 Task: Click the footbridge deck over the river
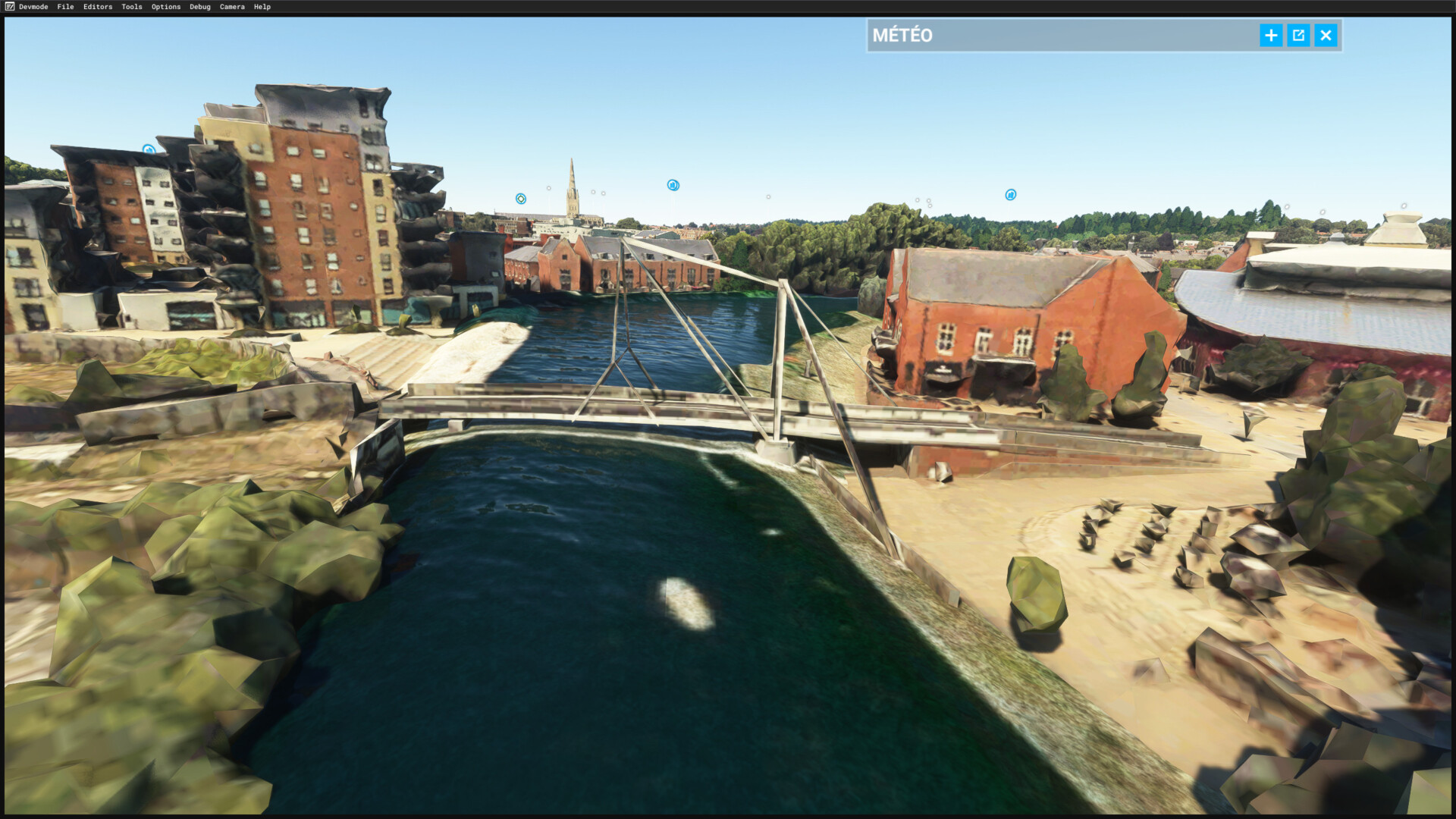coord(682,409)
